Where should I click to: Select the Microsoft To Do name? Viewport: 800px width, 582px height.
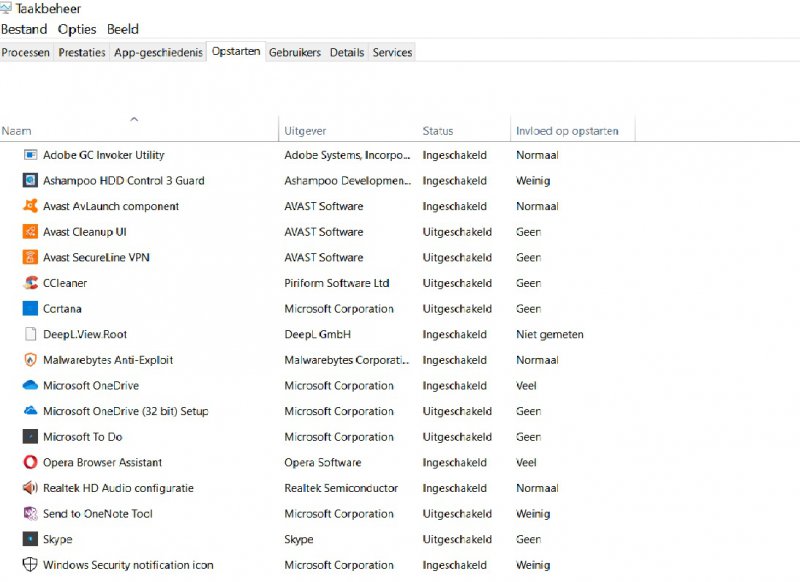[83, 437]
